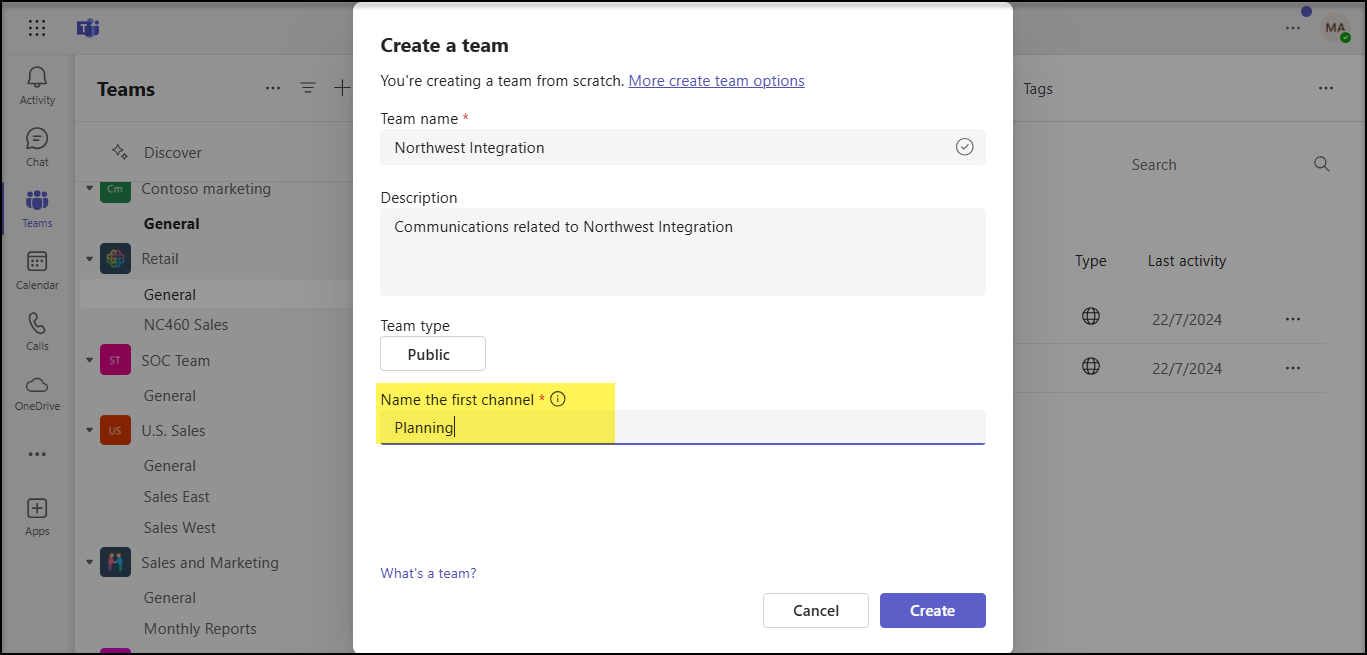
Task: Select the NC460 Sales channel
Action: (186, 325)
